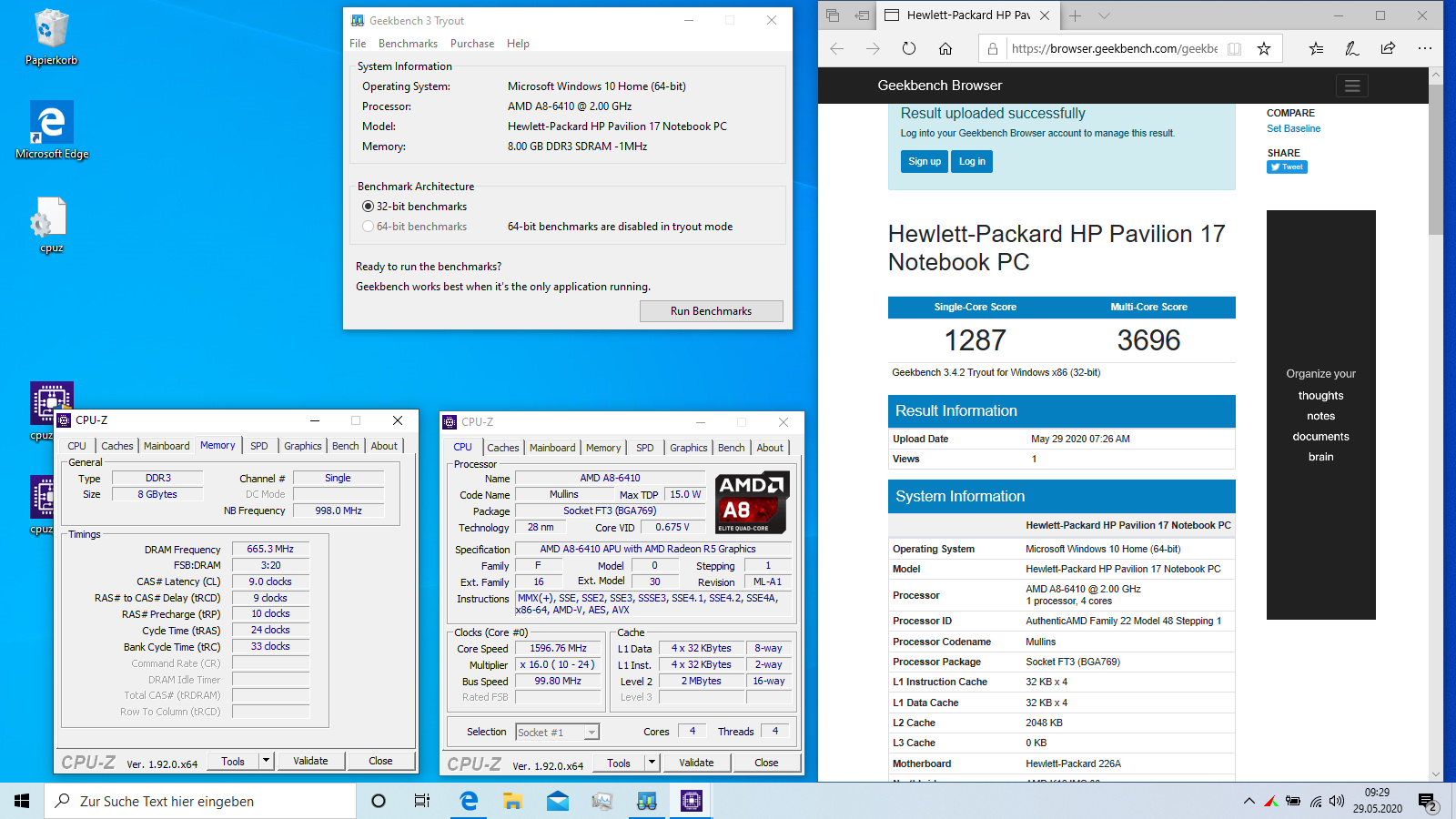Viewport: 1456px width, 819px height.
Task: Open Graphics tab in CPU-tab CPU-Z window
Action: 689,448
